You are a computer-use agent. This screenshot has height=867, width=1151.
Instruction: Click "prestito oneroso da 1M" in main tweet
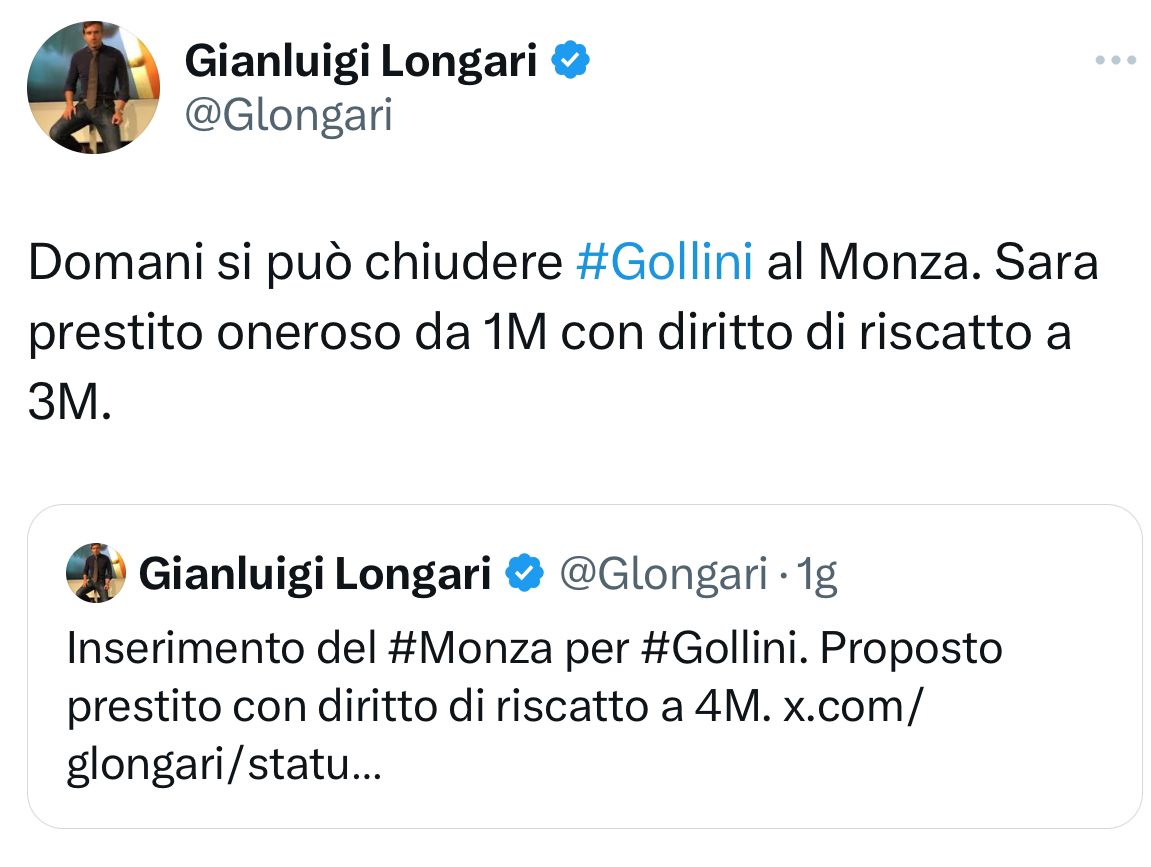pos(288,334)
